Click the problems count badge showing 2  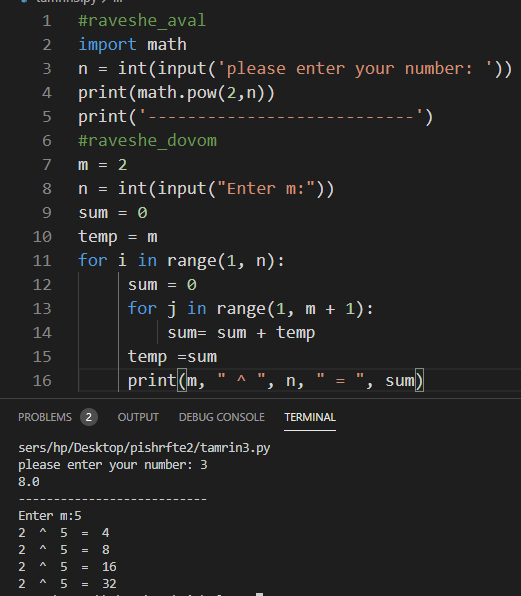(89, 417)
